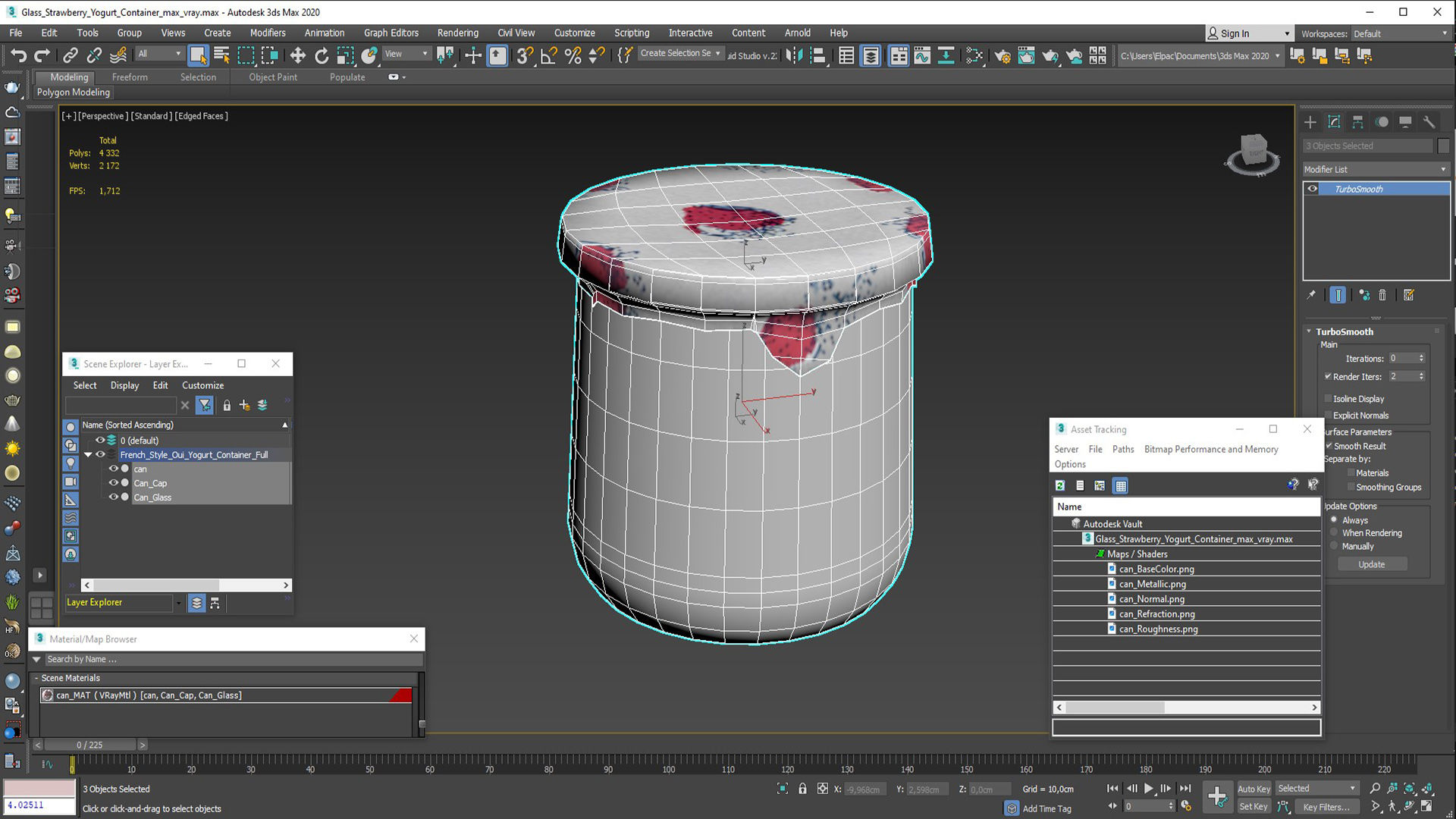
Task: Open the Graph Editors menu
Action: 391,33
